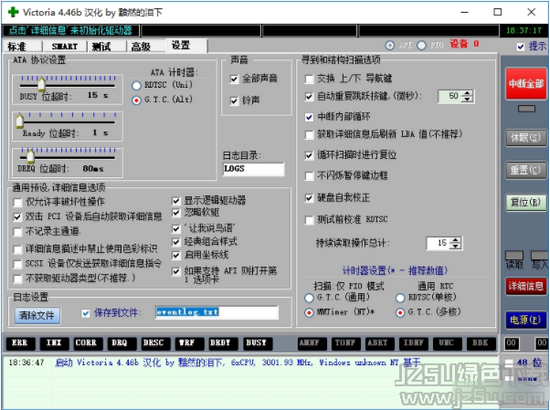Click the DRSC status indicator
550x410 pixels.
[x=156, y=343]
